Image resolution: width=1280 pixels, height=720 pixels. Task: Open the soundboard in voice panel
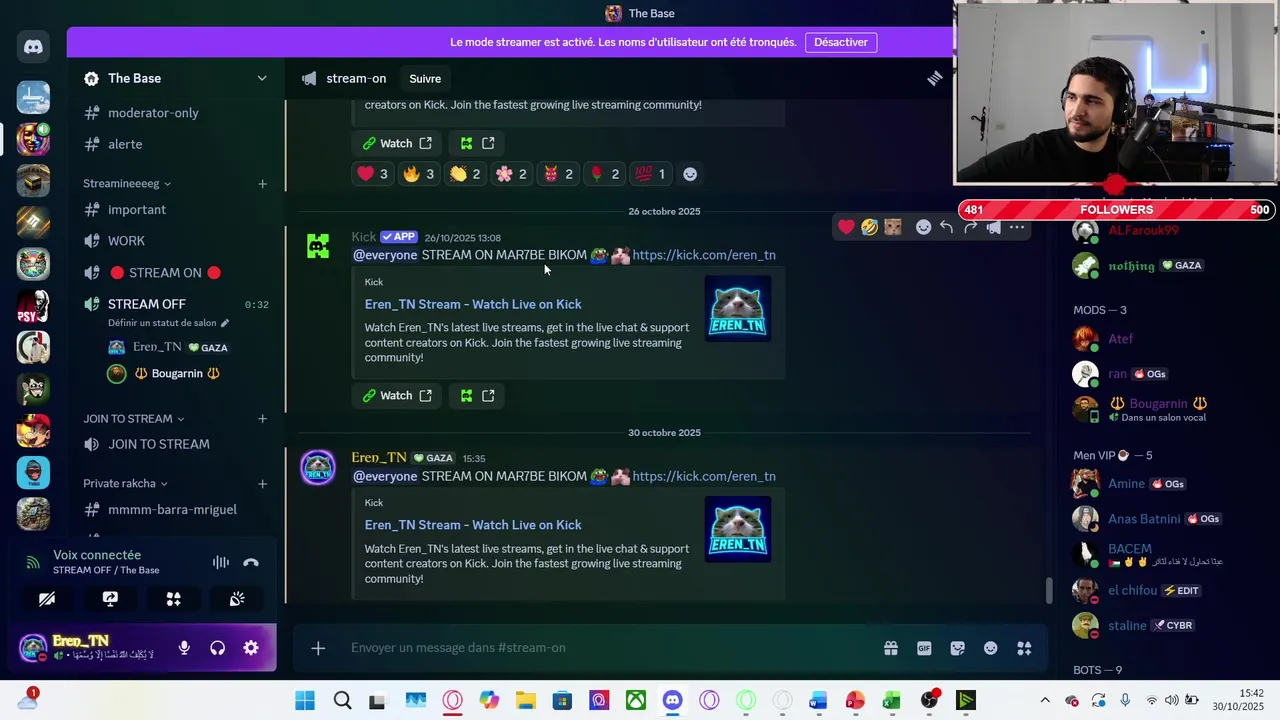click(x=237, y=599)
